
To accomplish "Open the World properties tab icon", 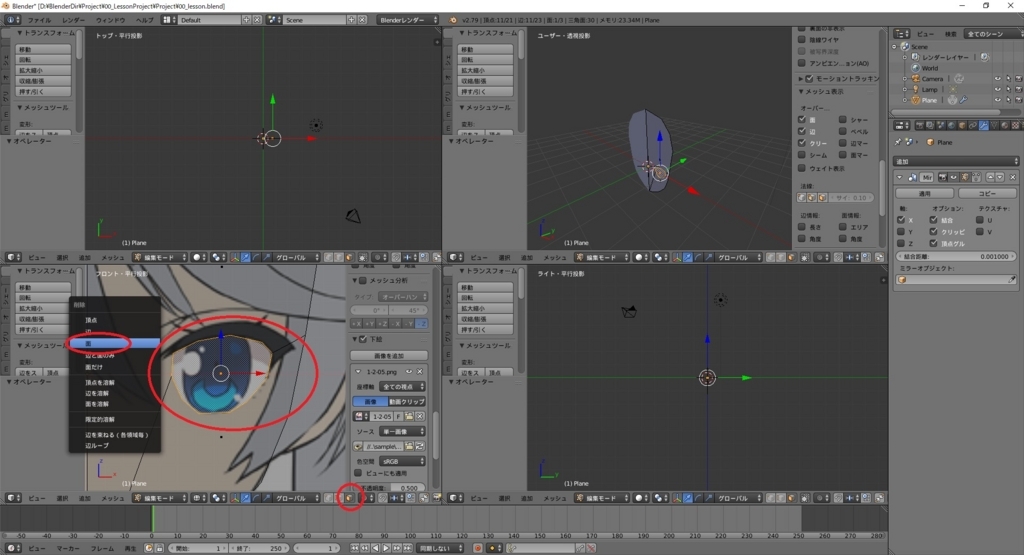I will pos(952,125).
